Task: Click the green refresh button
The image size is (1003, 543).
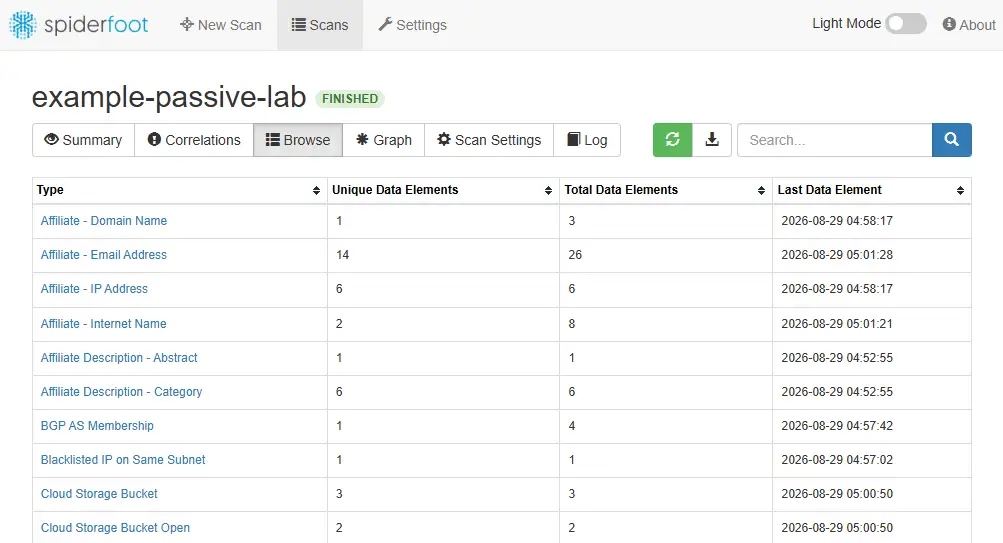Action: [672, 140]
